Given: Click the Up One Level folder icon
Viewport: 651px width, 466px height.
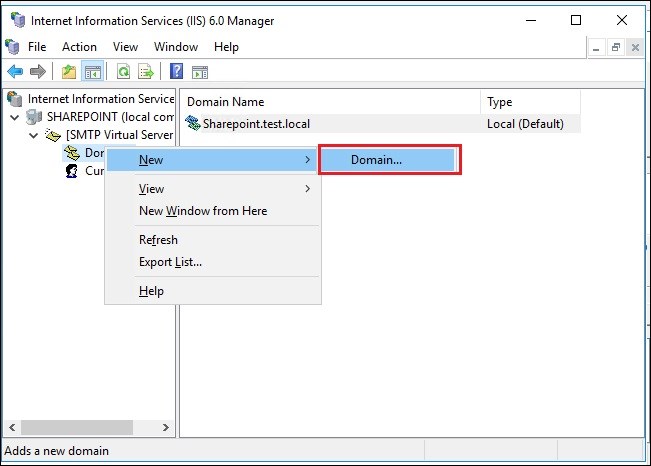Looking at the screenshot, I should tap(69, 72).
